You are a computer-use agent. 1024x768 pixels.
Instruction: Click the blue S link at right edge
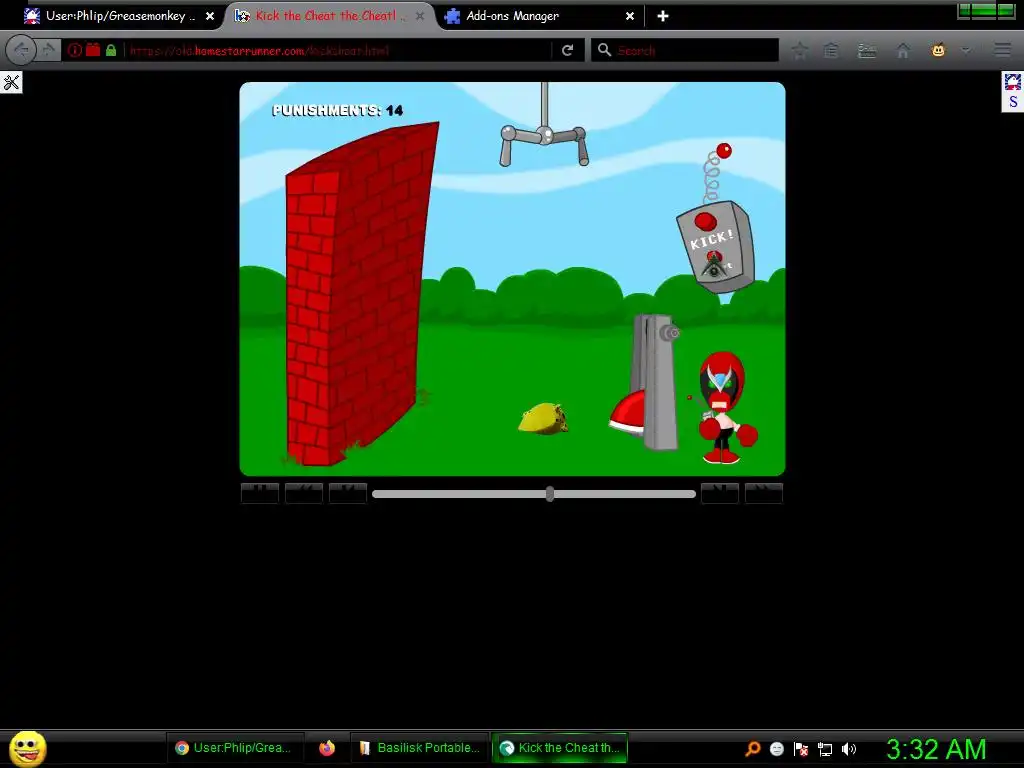tap(1013, 102)
